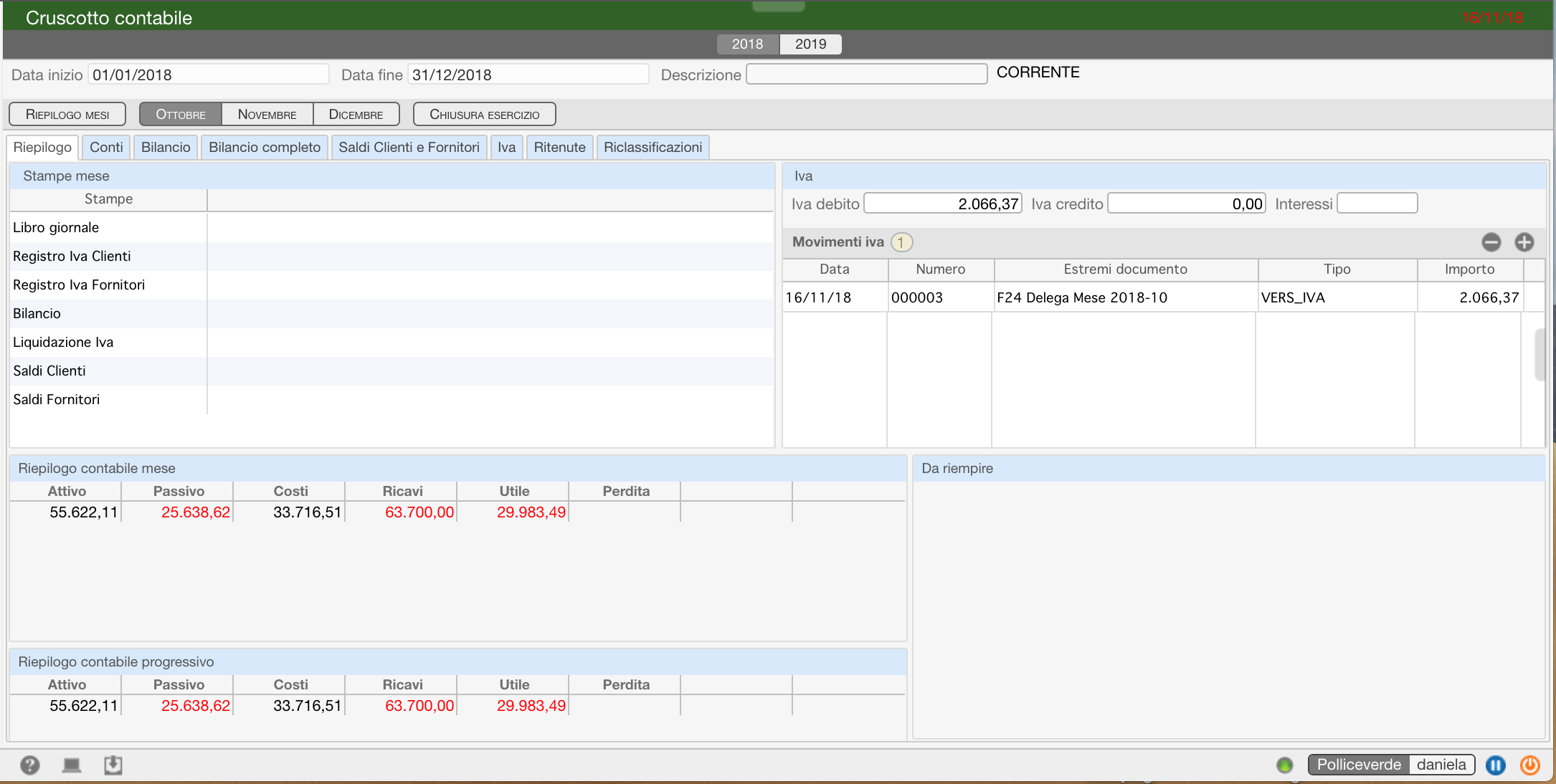The width and height of the screenshot is (1556, 784).
Task: Click the Movimenti iva table scrollbar
Action: point(1540,355)
